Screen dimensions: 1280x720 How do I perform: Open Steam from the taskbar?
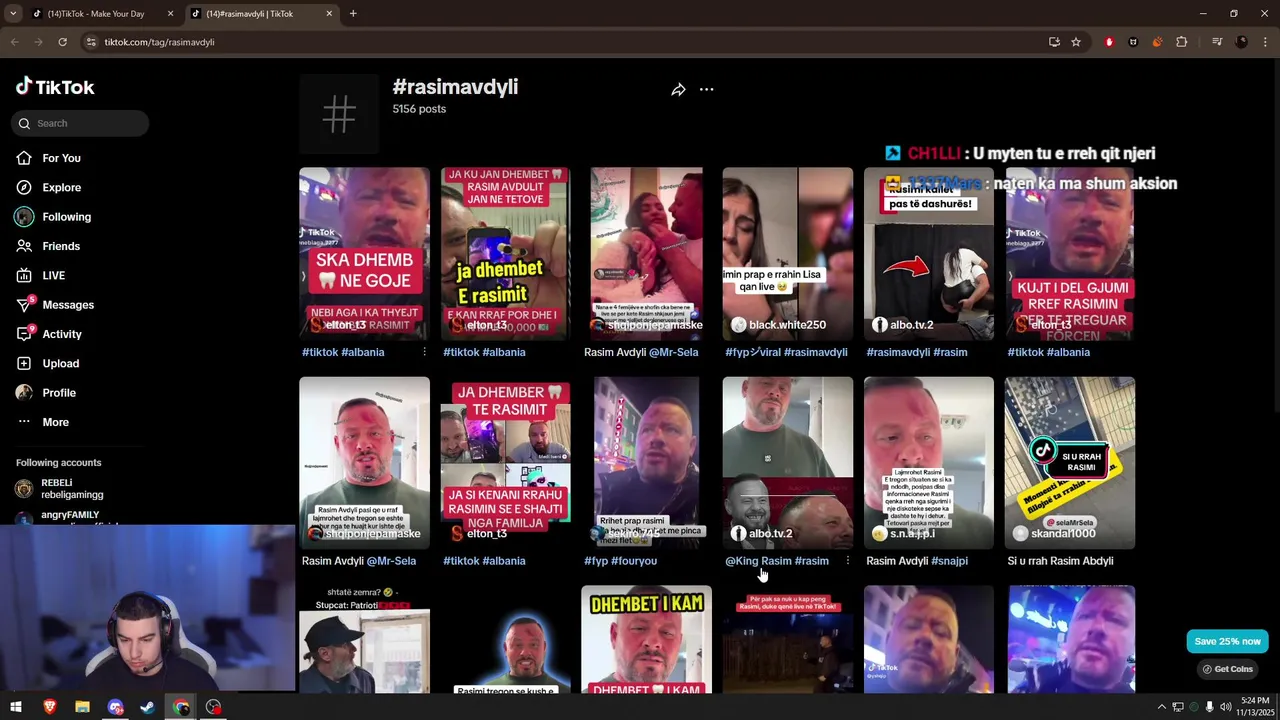147,707
